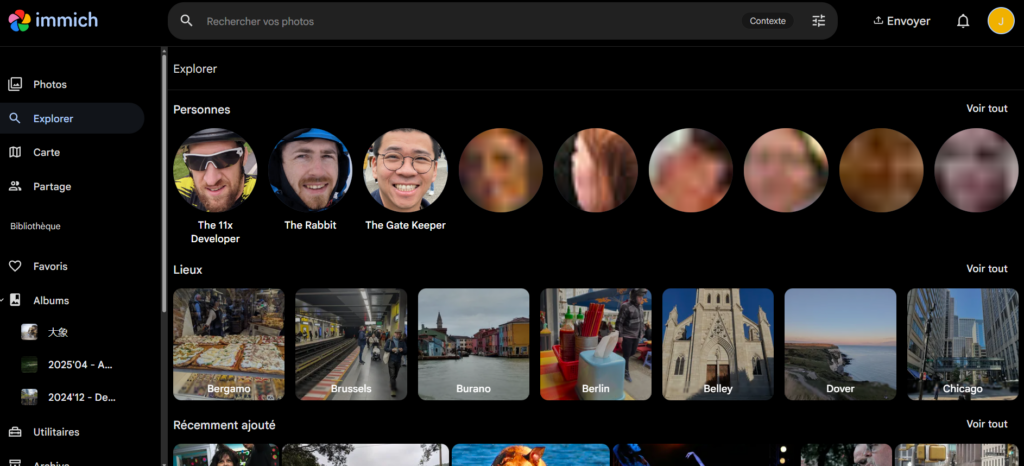Image resolution: width=1024 pixels, height=466 pixels.
Task: Select the Explorer sidebar item
Action: pos(72,118)
